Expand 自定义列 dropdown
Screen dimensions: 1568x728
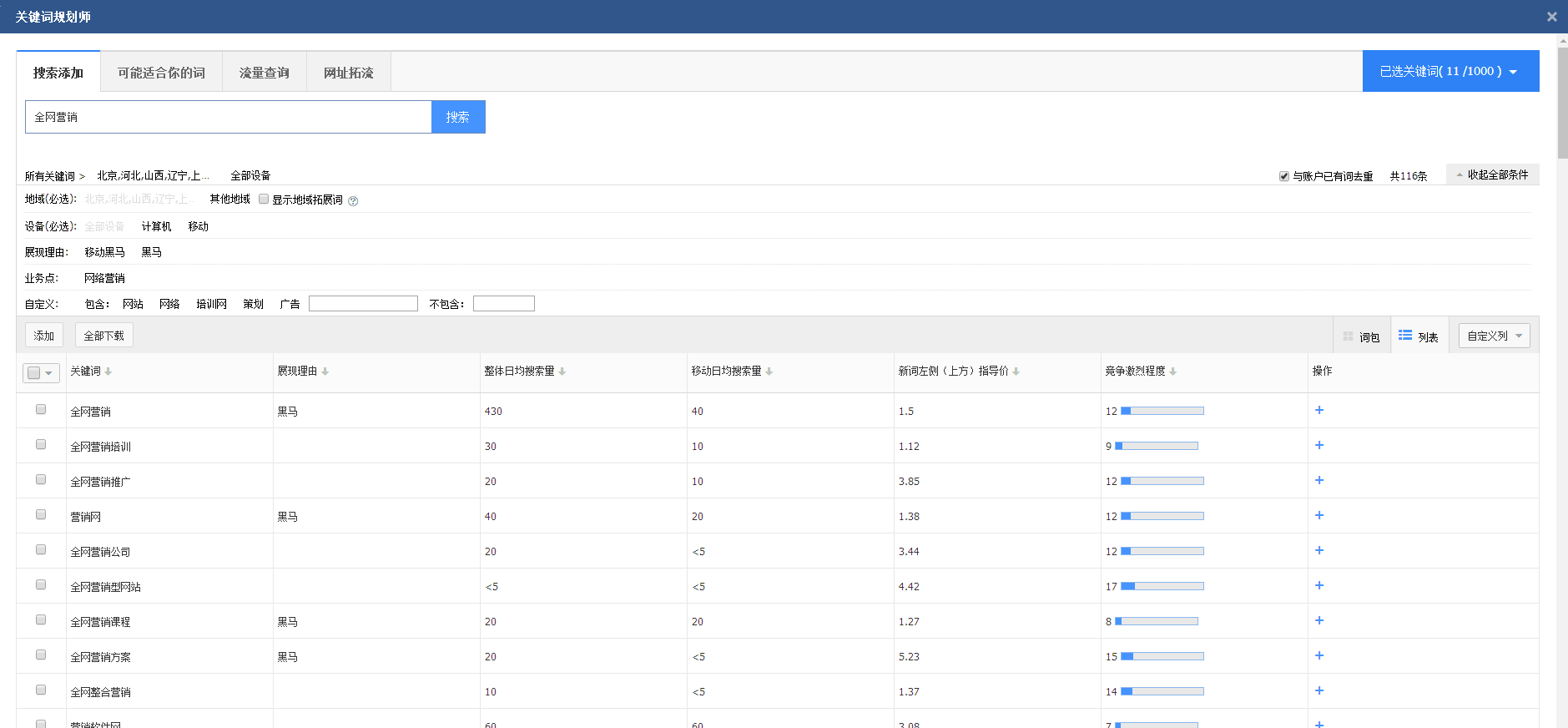1494,336
